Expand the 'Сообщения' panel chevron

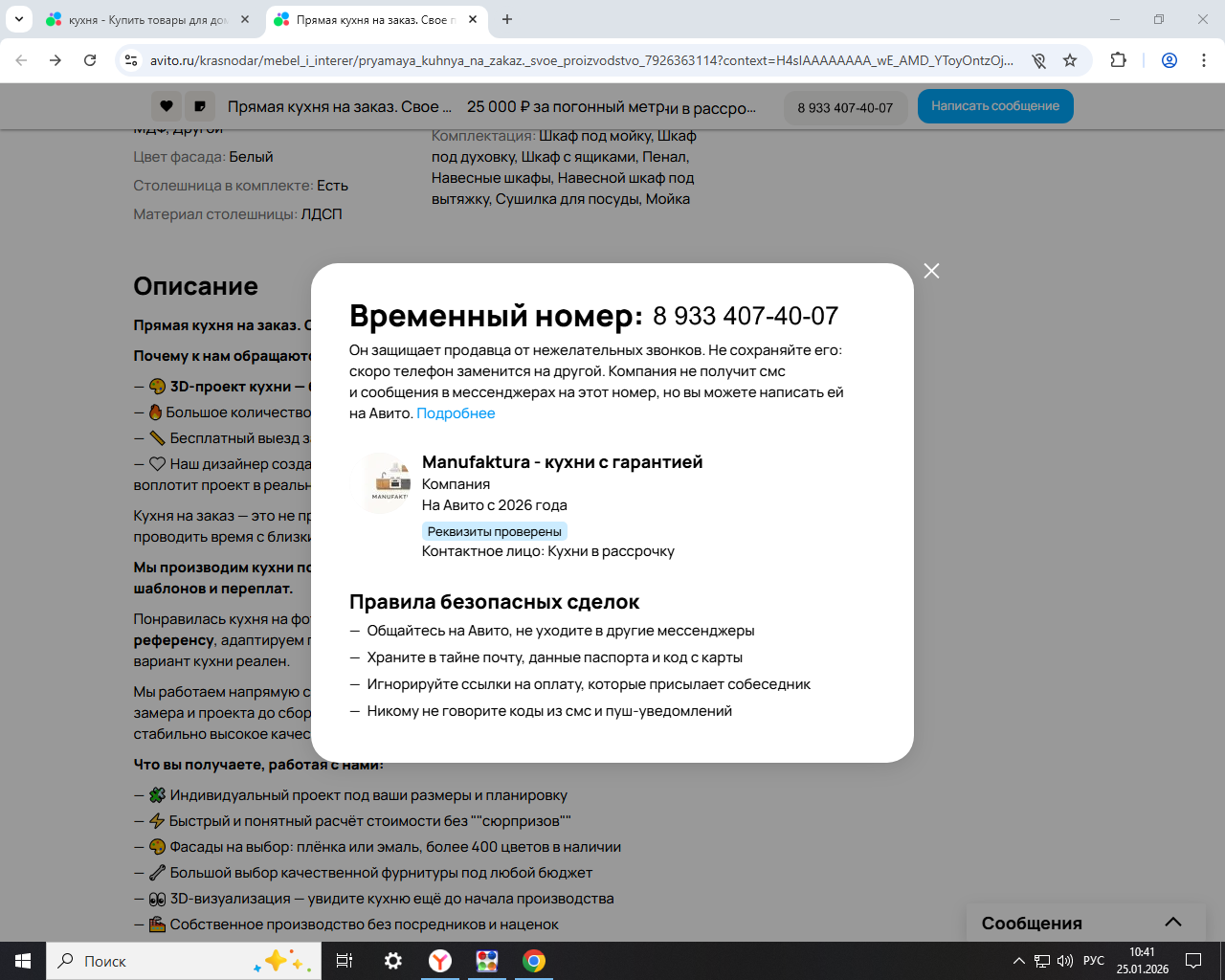(x=1173, y=923)
